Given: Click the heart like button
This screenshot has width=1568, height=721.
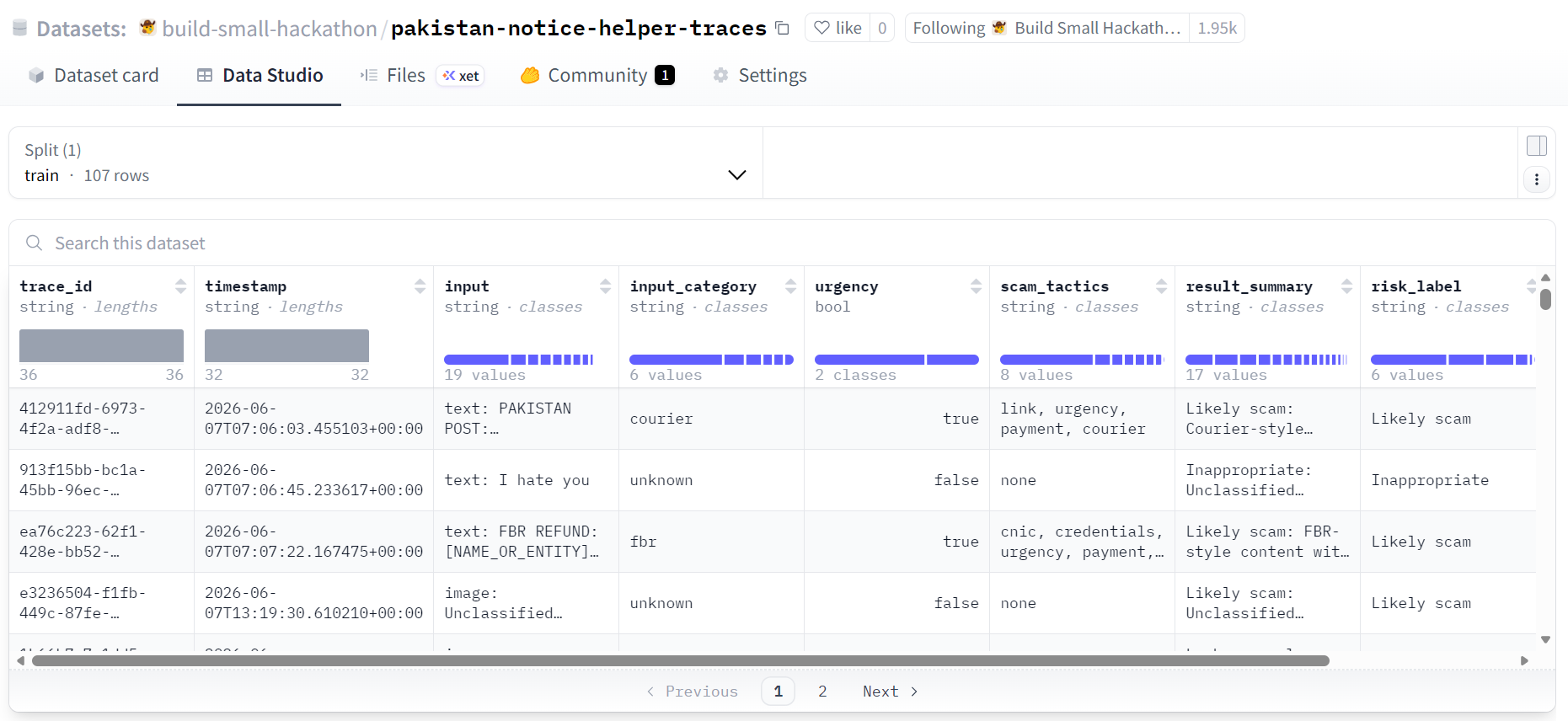Looking at the screenshot, I should pos(838,28).
